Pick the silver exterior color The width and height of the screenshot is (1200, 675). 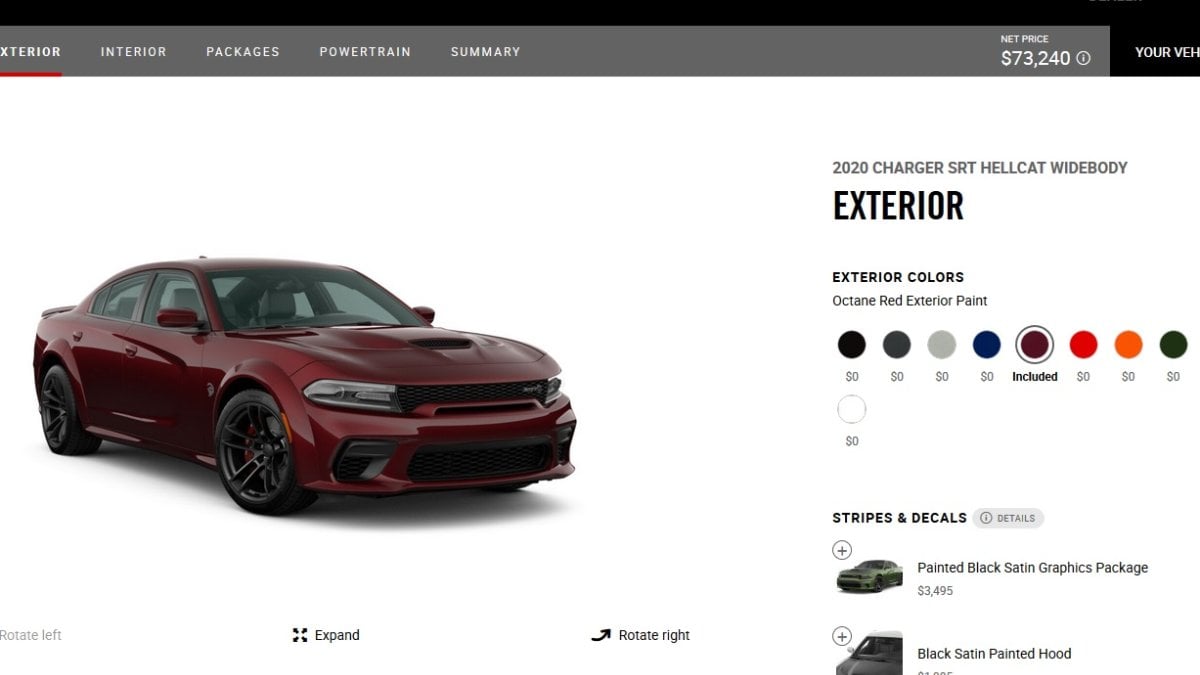pos(942,345)
